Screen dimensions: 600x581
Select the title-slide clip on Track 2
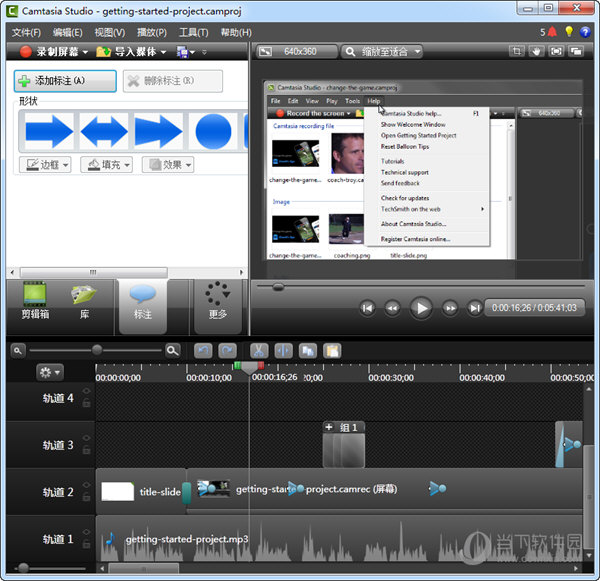141,492
